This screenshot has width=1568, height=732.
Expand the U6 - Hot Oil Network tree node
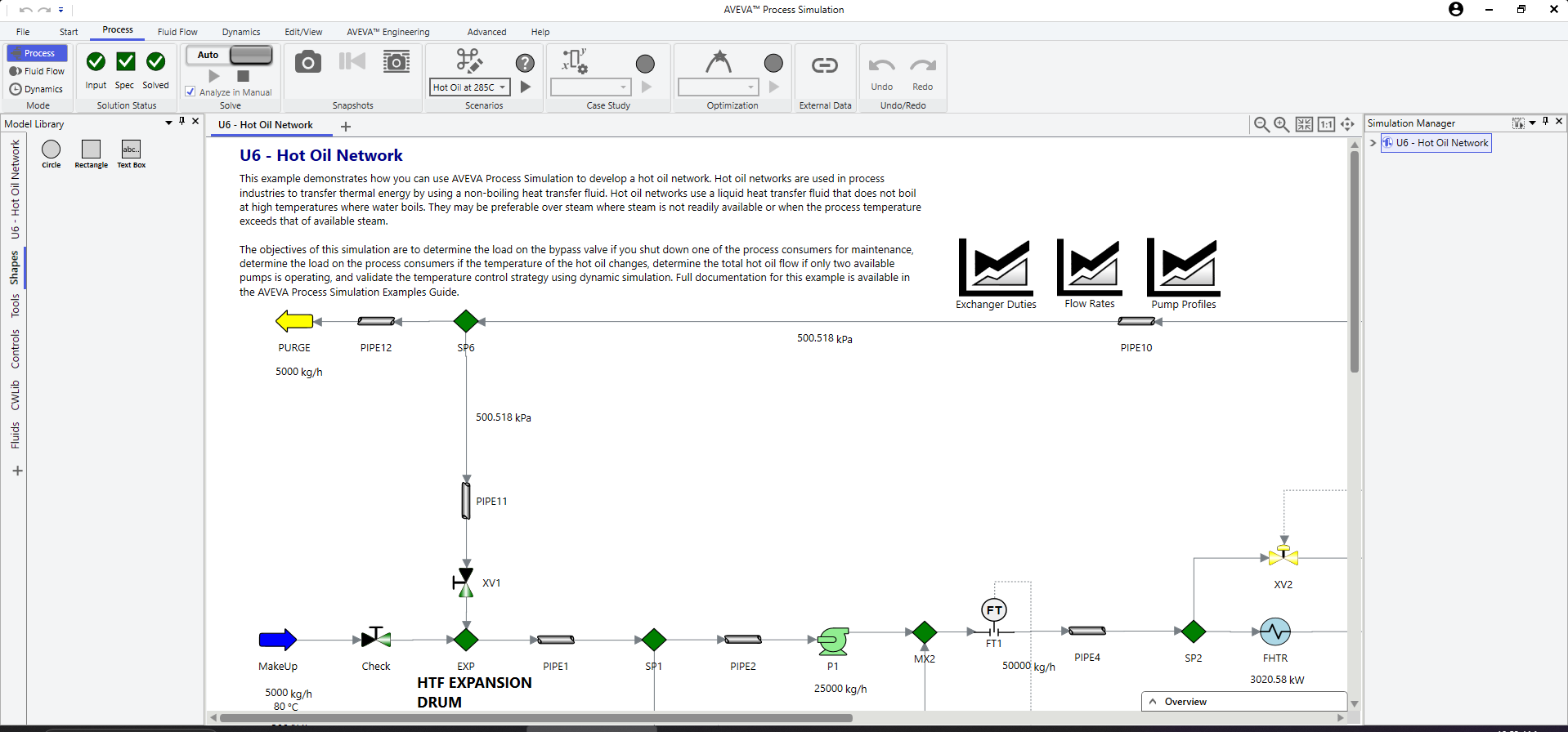point(1373,143)
